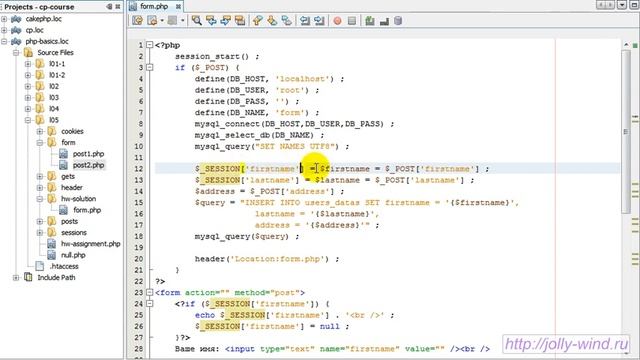Open the Back history dropdown arrow

[162, 20]
